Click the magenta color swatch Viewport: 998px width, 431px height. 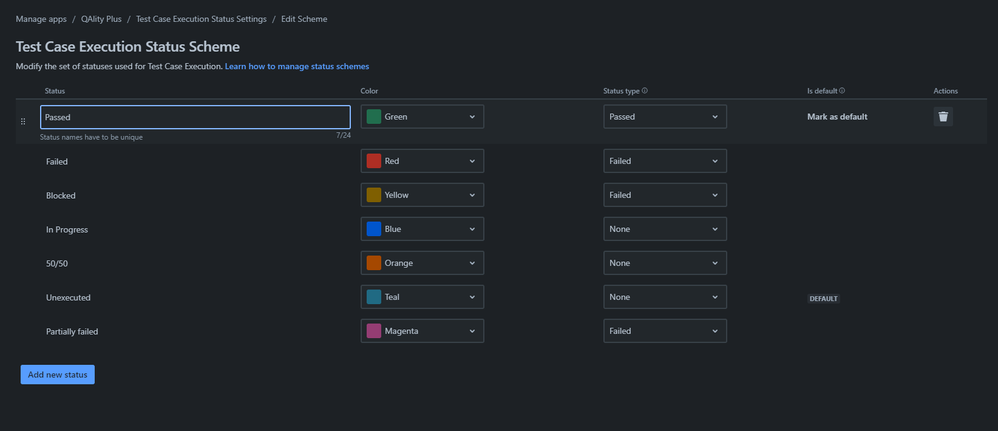(x=374, y=331)
